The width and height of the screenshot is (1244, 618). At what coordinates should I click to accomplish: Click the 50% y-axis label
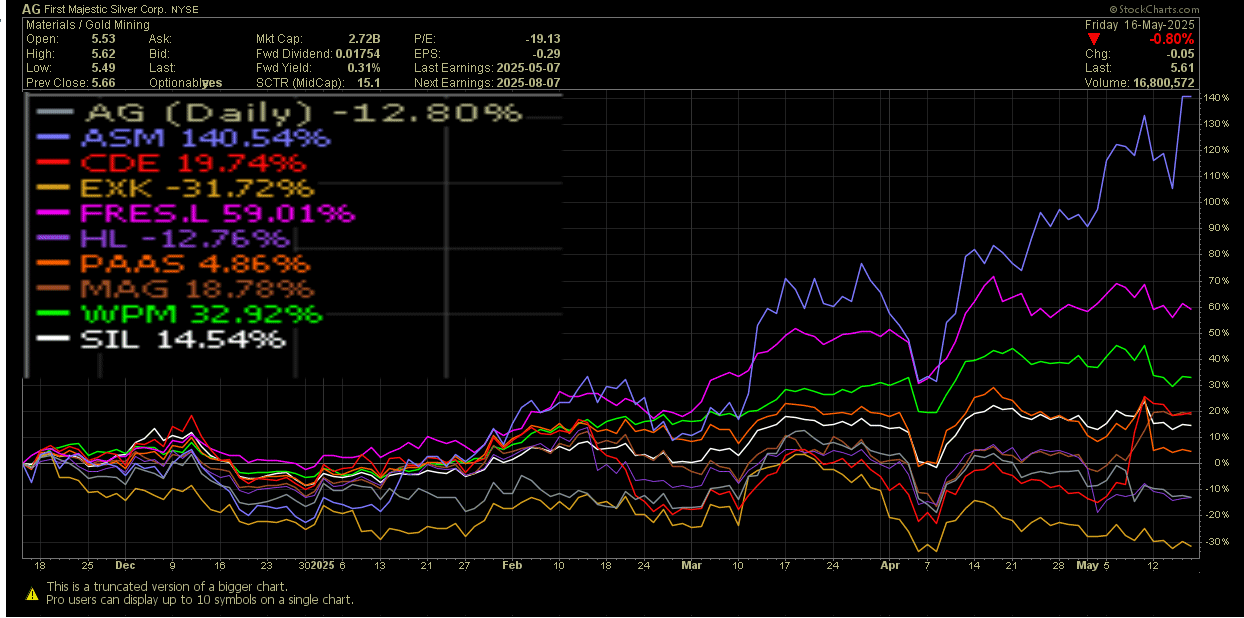pyautogui.click(x=1220, y=332)
